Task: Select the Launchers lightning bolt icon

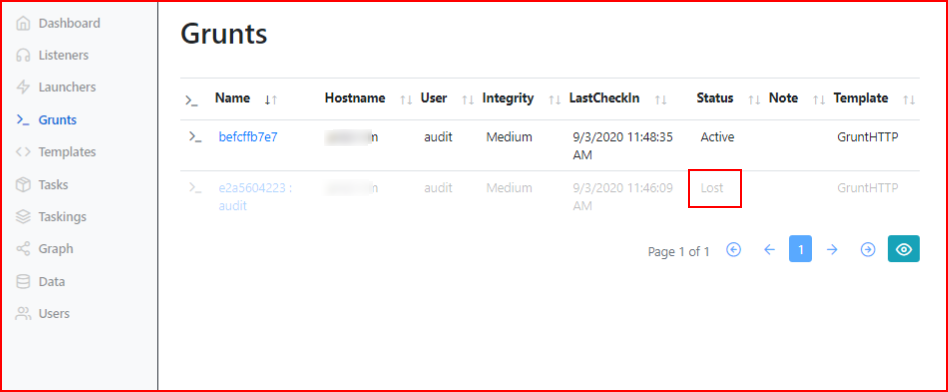Action: pos(23,87)
